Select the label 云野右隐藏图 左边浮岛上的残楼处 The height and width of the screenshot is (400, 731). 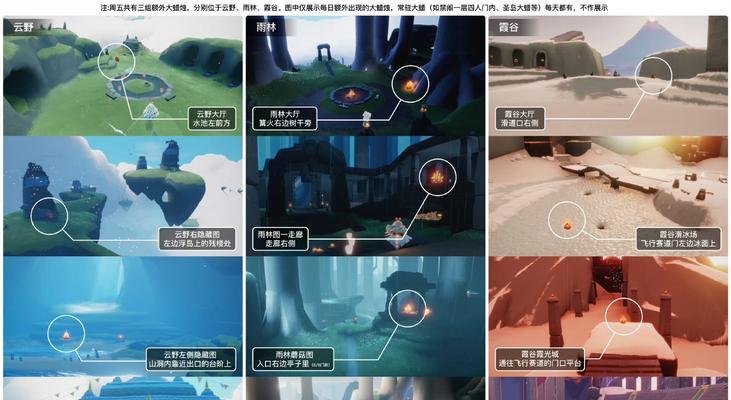197,239
